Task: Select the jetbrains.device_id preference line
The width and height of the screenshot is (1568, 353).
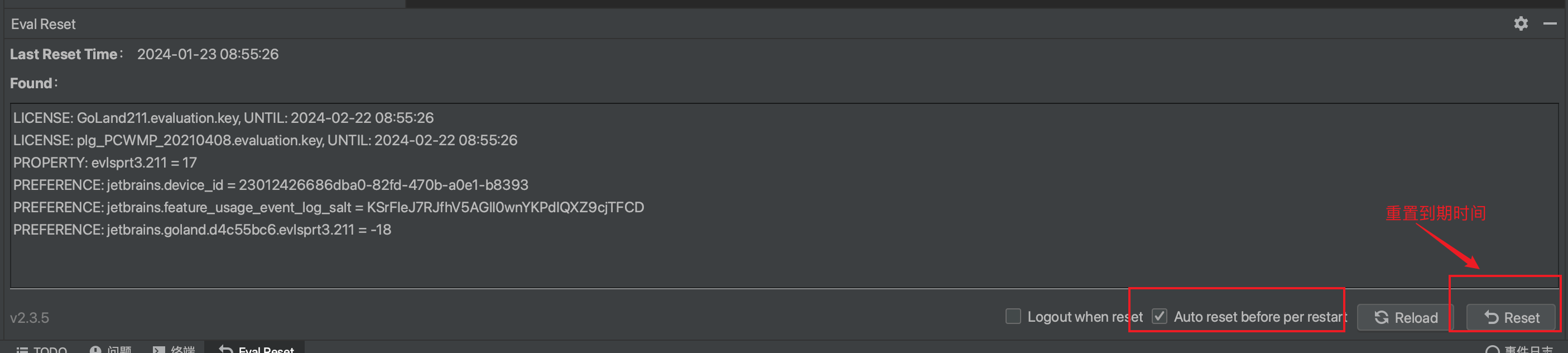Action: click(271, 185)
